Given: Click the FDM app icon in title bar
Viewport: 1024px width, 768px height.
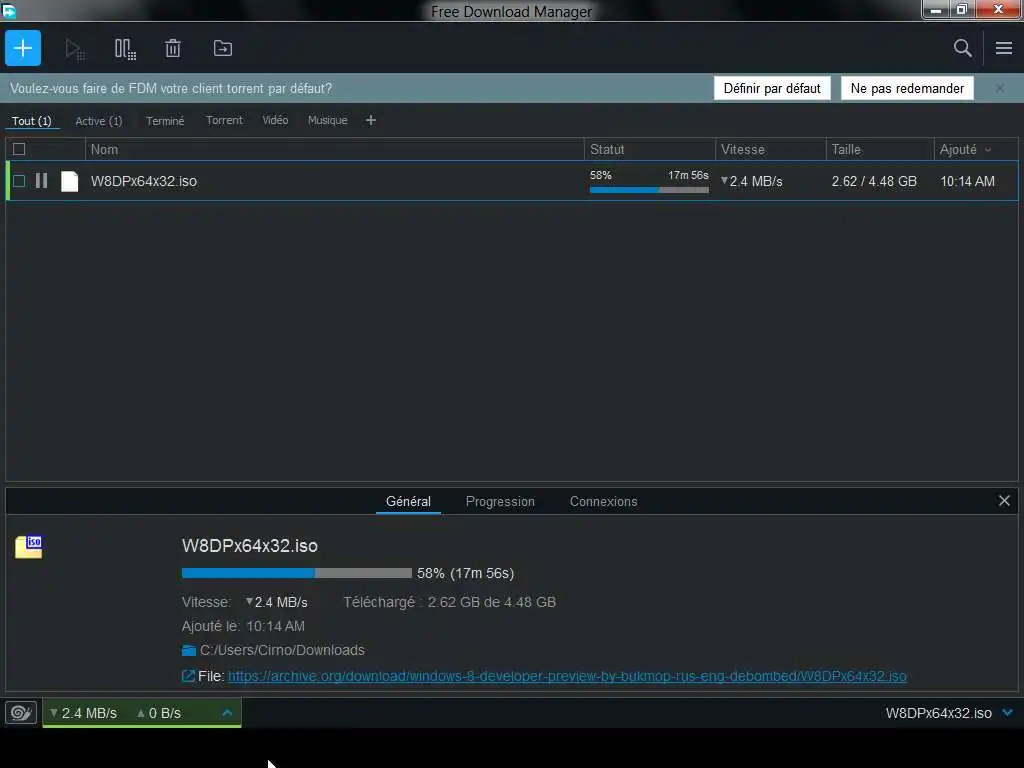Looking at the screenshot, I should (9, 11).
